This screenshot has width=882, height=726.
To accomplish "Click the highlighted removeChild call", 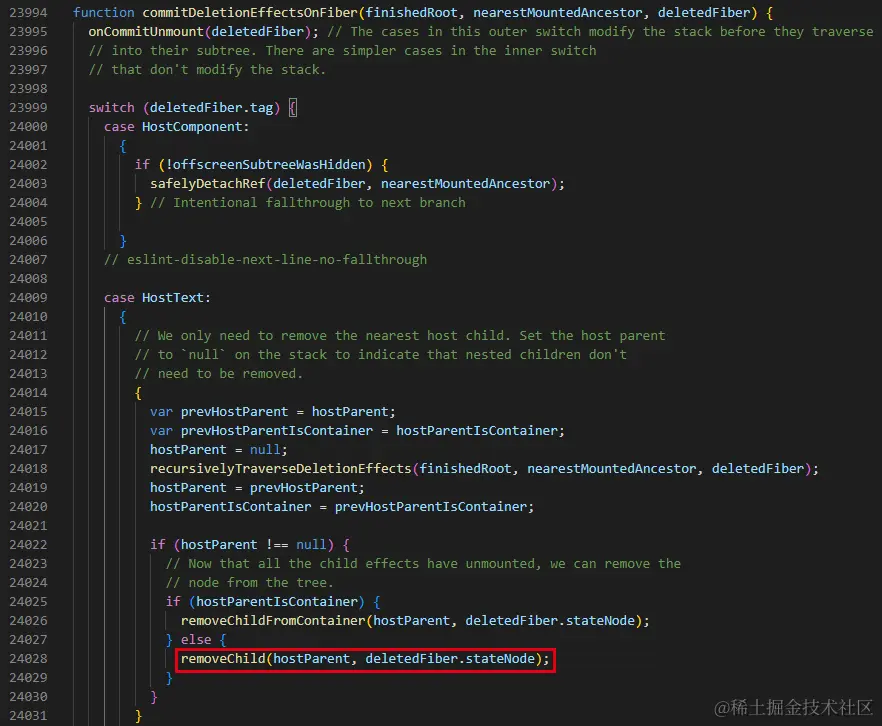I will [x=364, y=659].
